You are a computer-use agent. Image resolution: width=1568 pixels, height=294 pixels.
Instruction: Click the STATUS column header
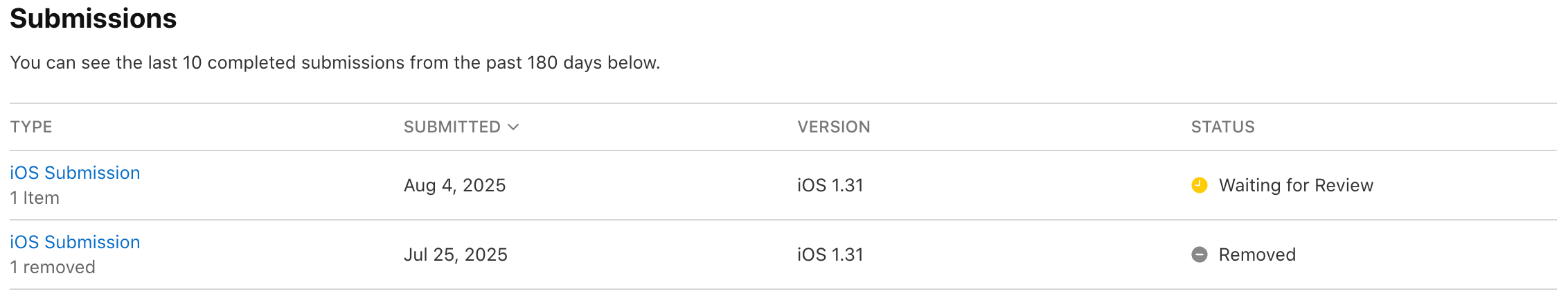click(x=1223, y=127)
